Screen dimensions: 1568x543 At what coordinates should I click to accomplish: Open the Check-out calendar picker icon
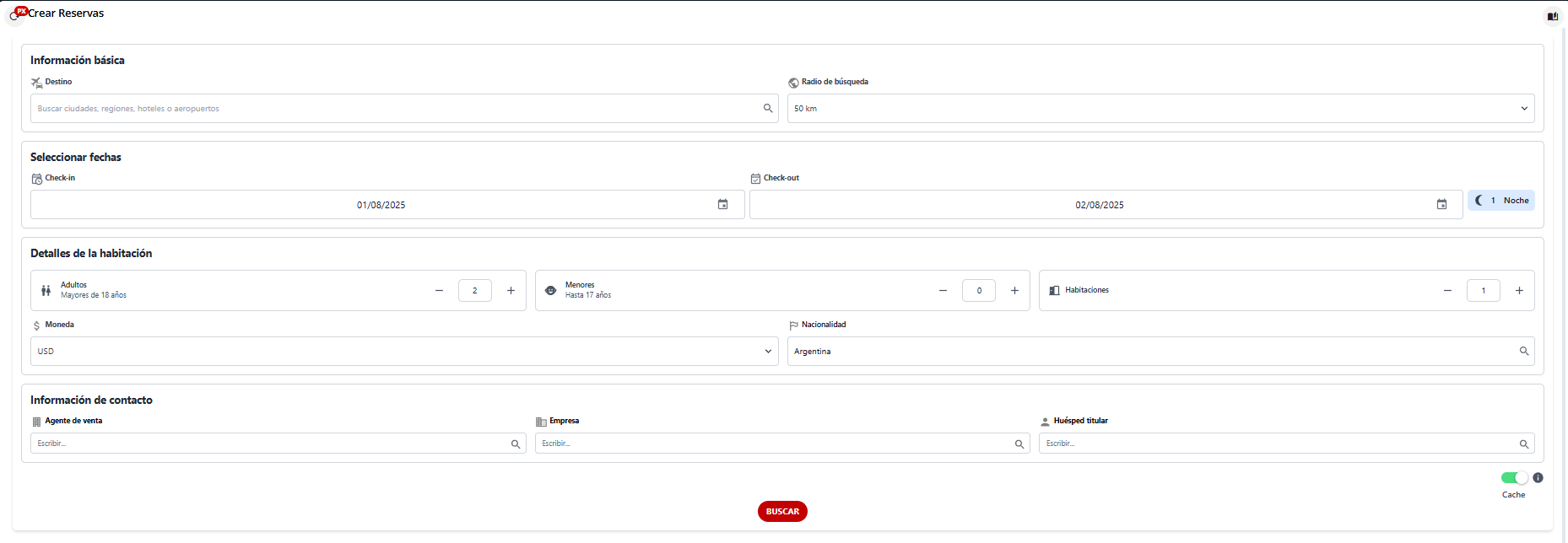point(1441,204)
